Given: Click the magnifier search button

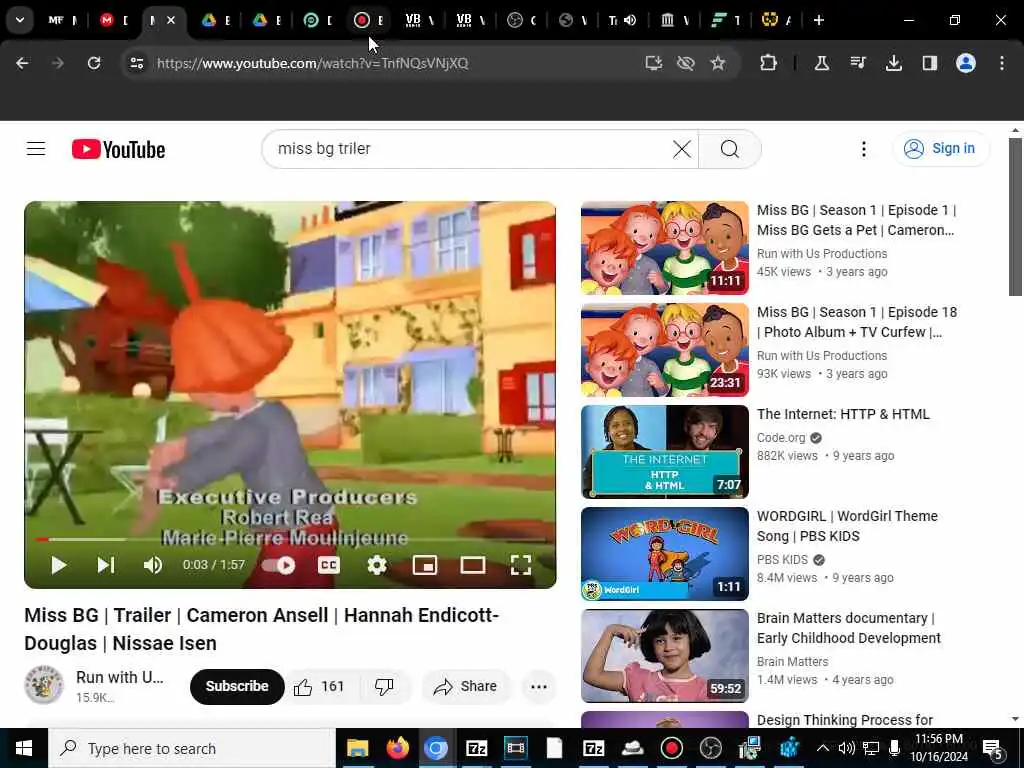Looking at the screenshot, I should [x=729, y=149].
